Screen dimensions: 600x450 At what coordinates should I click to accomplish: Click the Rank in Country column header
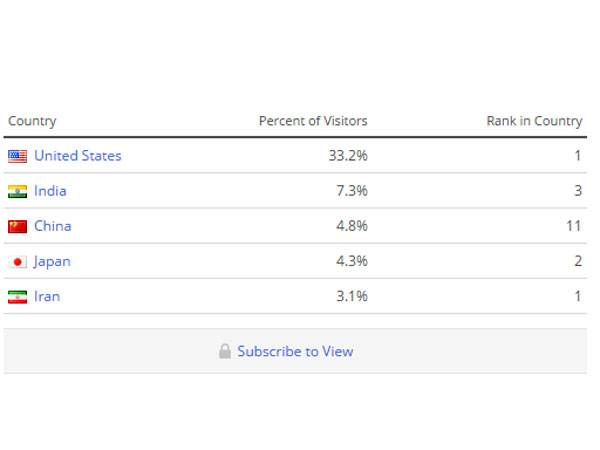[x=534, y=121]
